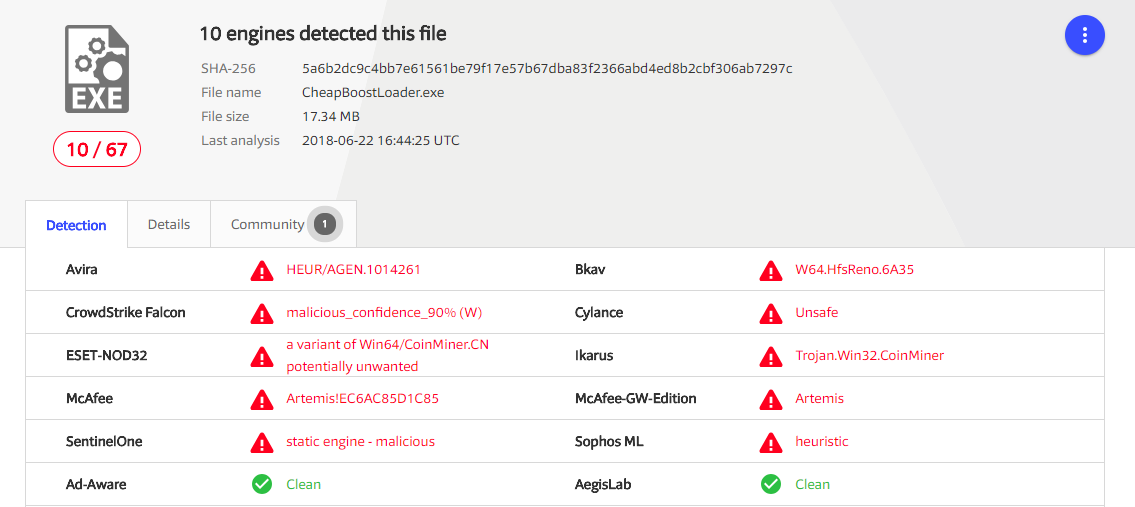Select the Detection tab
Viewport: 1135px width, 507px height.
click(x=76, y=225)
